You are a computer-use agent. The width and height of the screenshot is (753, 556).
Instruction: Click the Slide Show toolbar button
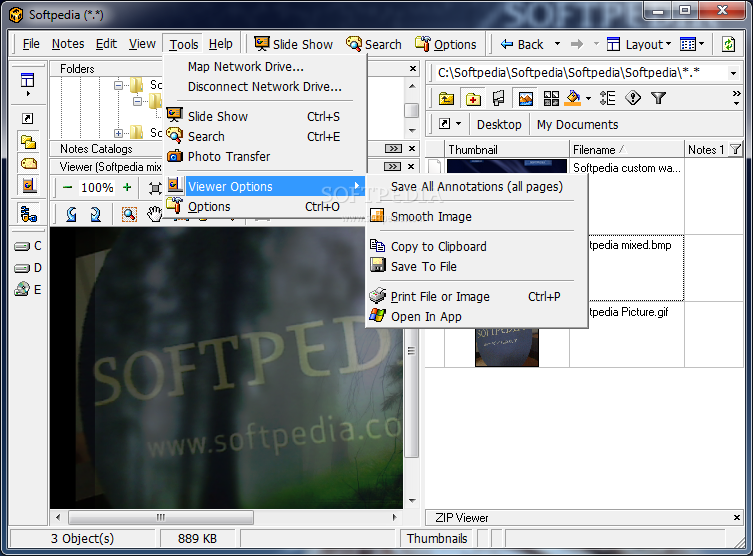(293, 44)
